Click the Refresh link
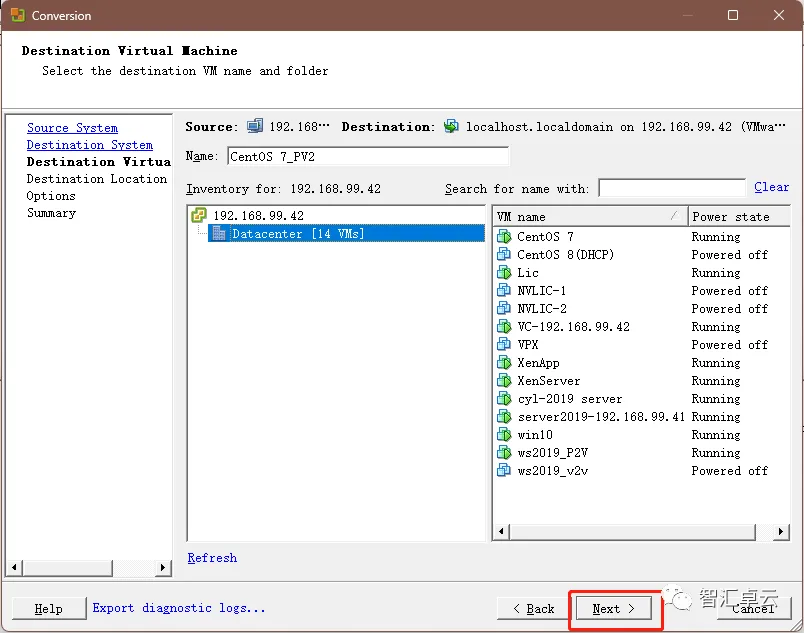 (x=212, y=558)
